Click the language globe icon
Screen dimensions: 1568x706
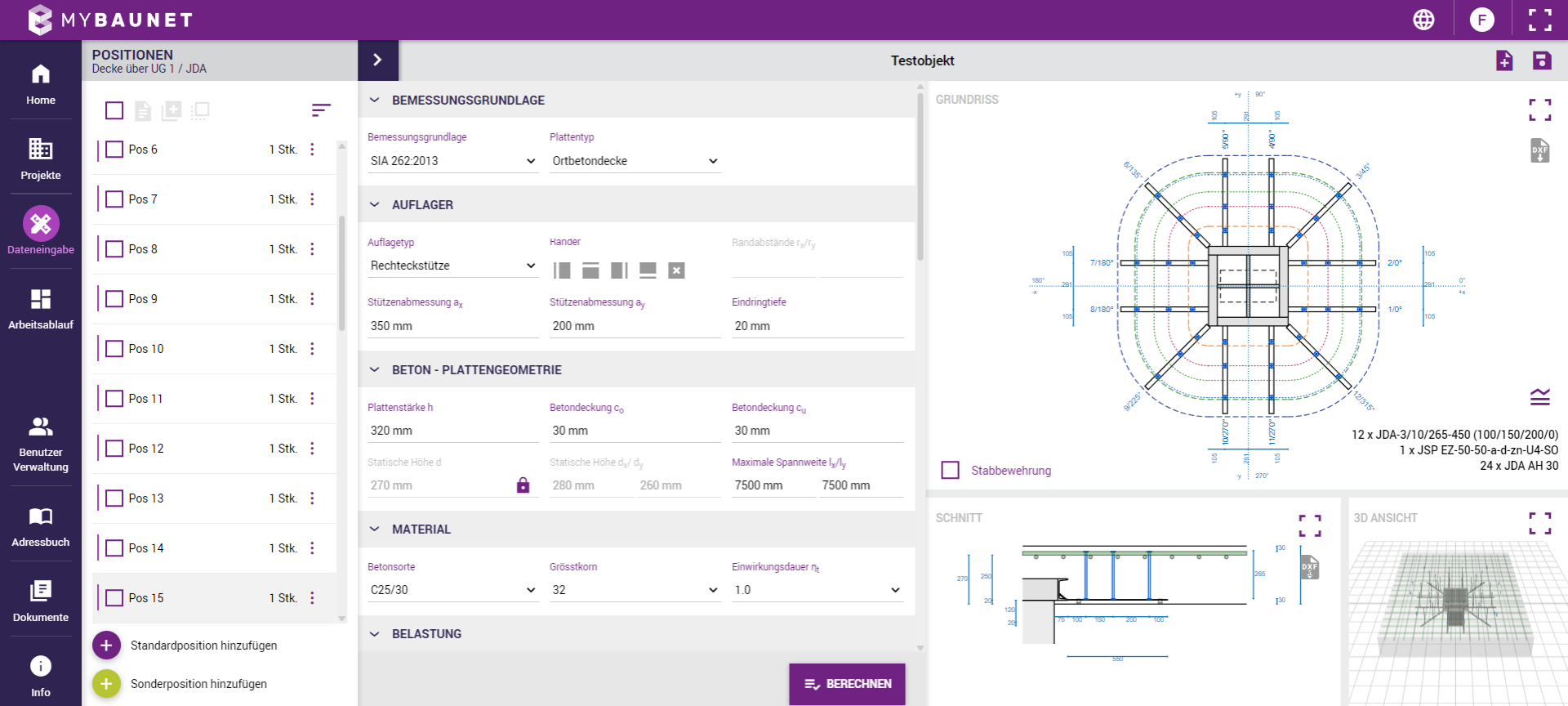pyautogui.click(x=1423, y=20)
